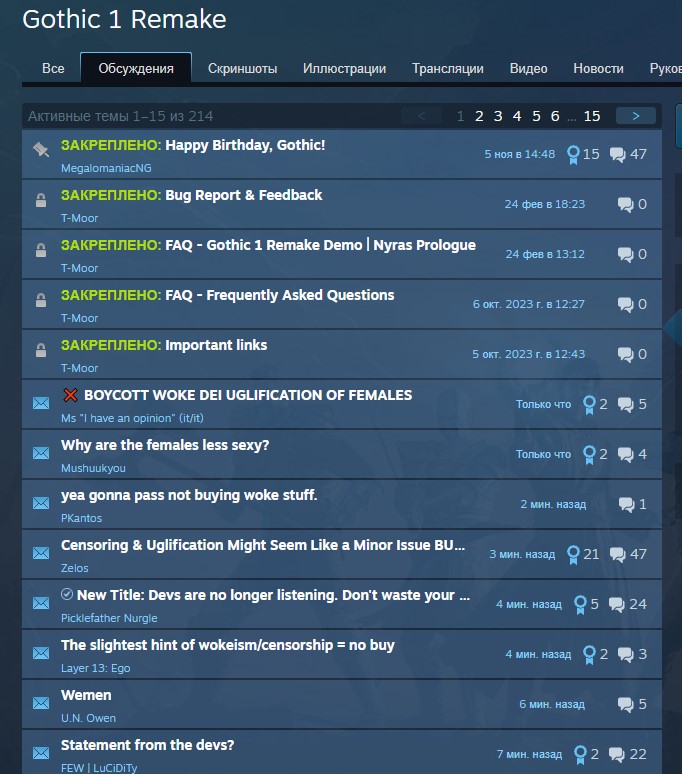Click the previous page arrow button
The width and height of the screenshot is (682, 774).
coord(421,116)
